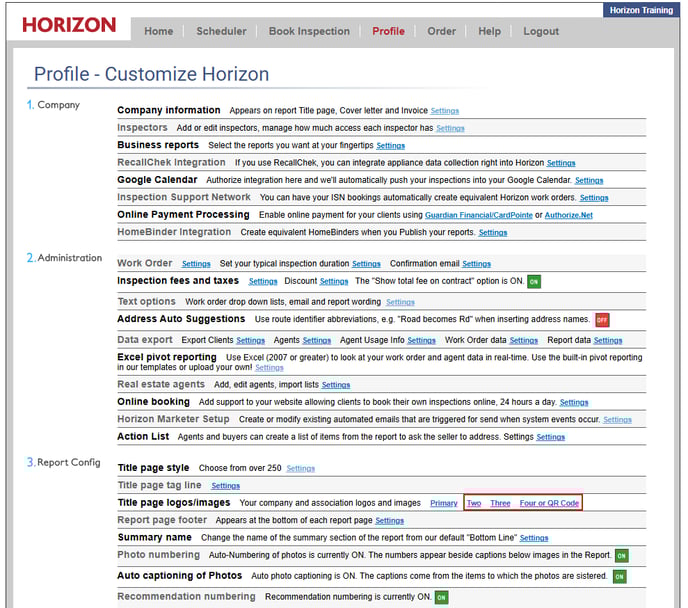Click the Horizon logo

(x=69, y=25)
